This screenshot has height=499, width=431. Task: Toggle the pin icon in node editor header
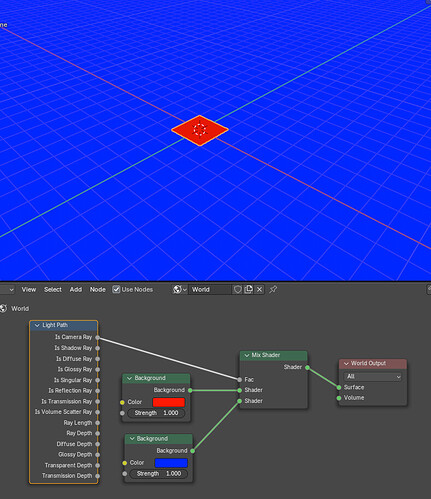tap(273, 289)
